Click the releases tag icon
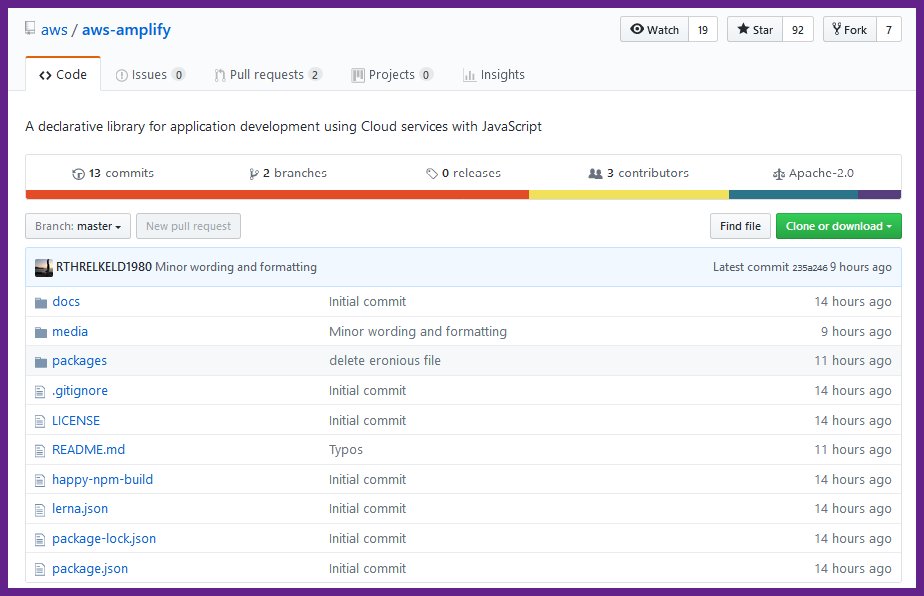 coord(432,174)
